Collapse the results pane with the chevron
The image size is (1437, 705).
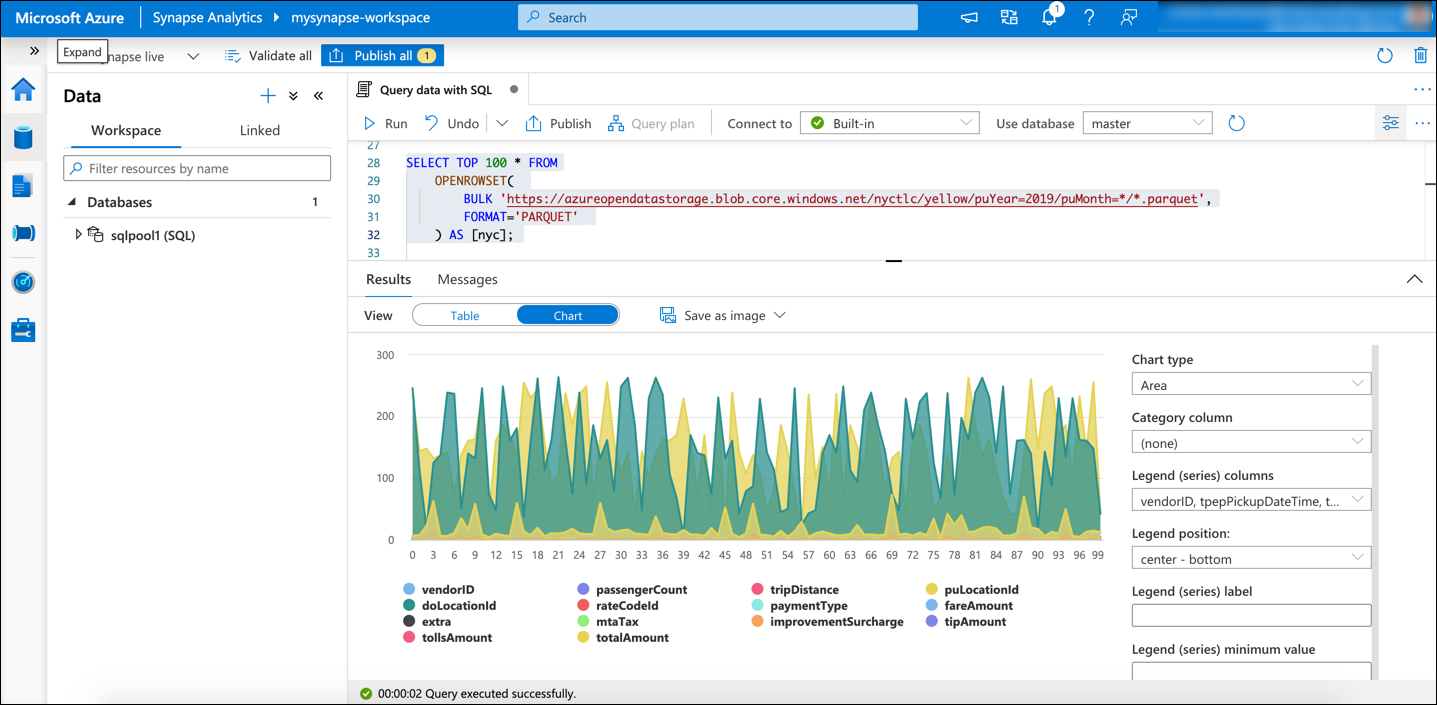click(1414, 279)
